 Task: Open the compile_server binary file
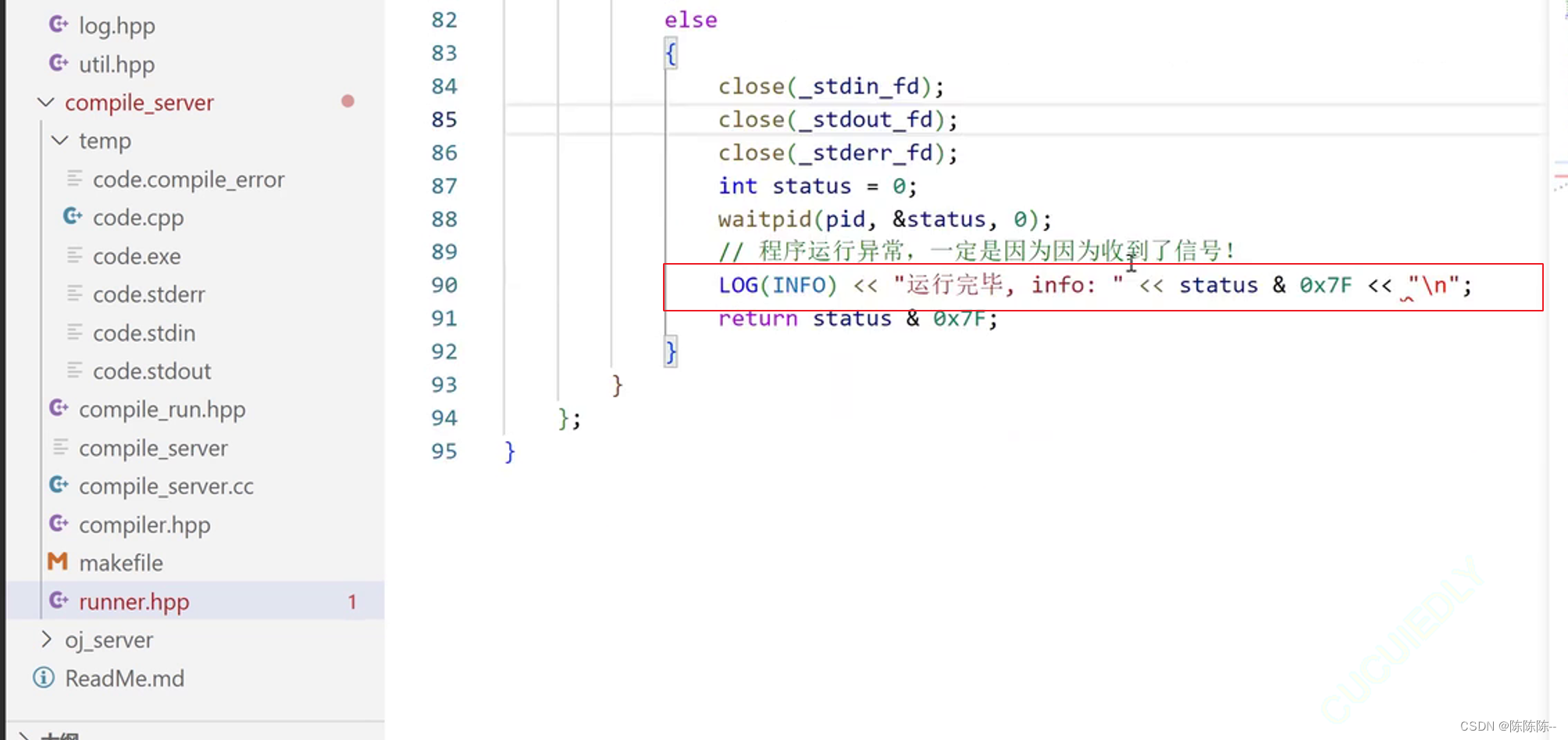(x=153, y=448)
